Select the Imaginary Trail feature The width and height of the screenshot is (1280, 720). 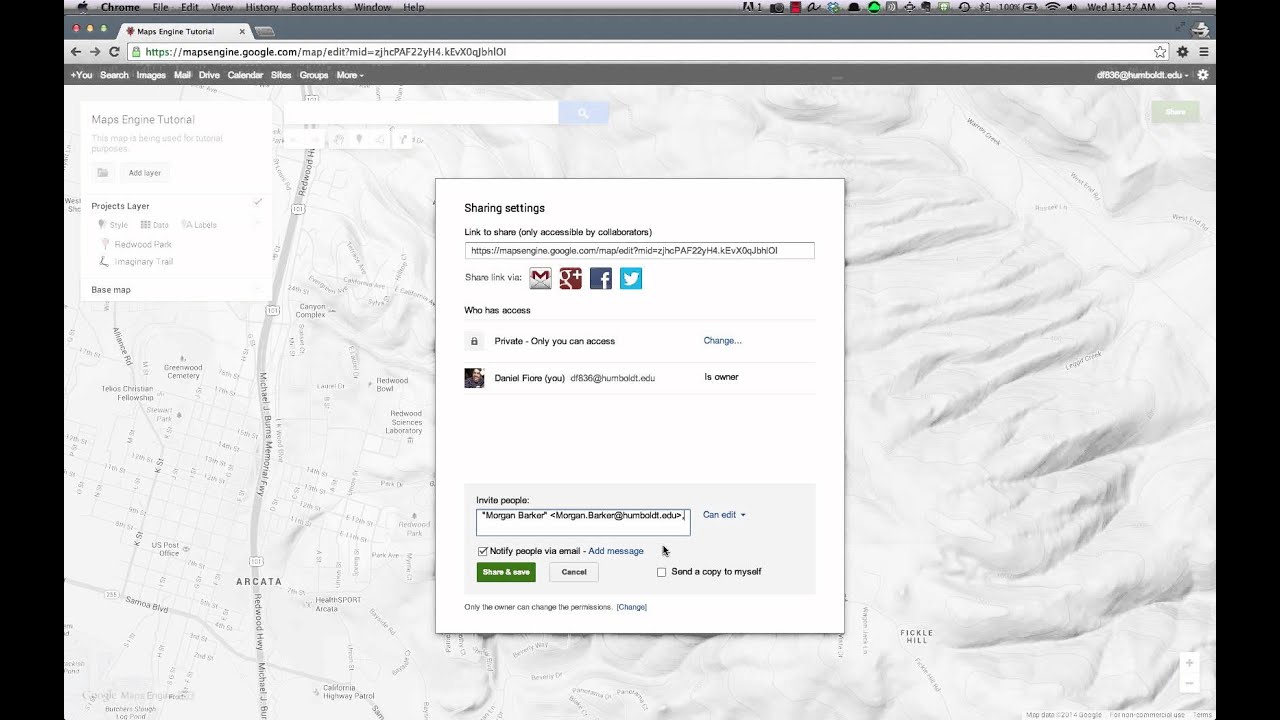tap(144, 262)
